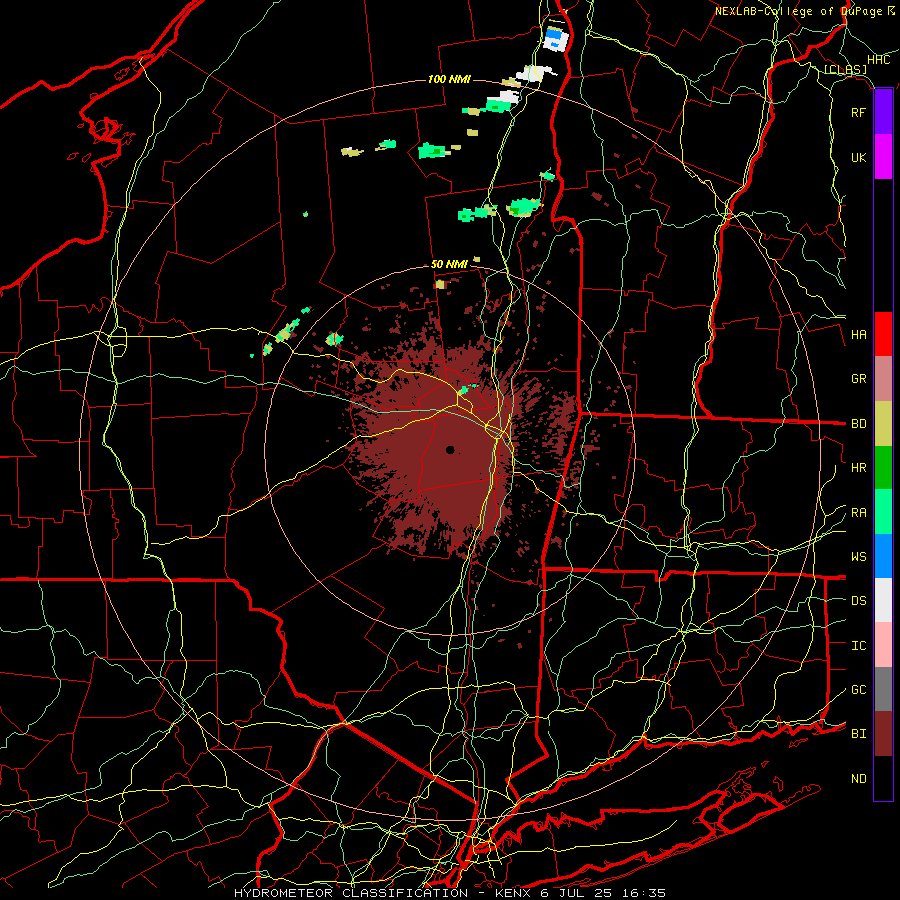Click the GR legend label

(858, 379)
